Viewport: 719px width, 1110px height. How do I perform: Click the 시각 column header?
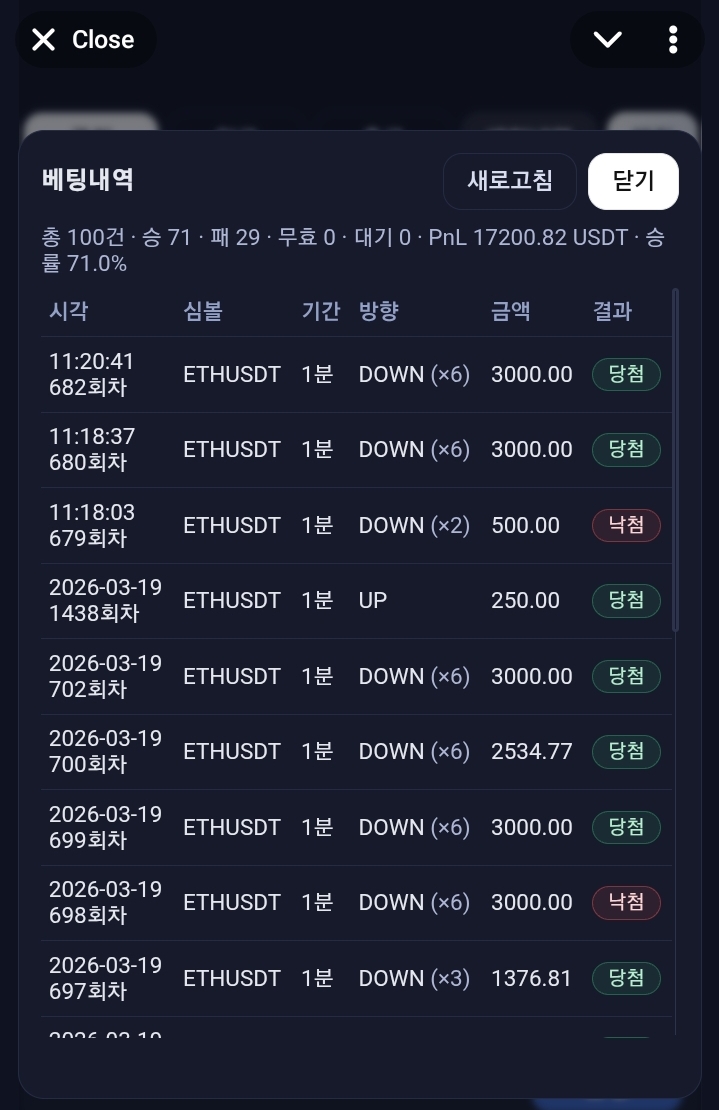[68, 311]
